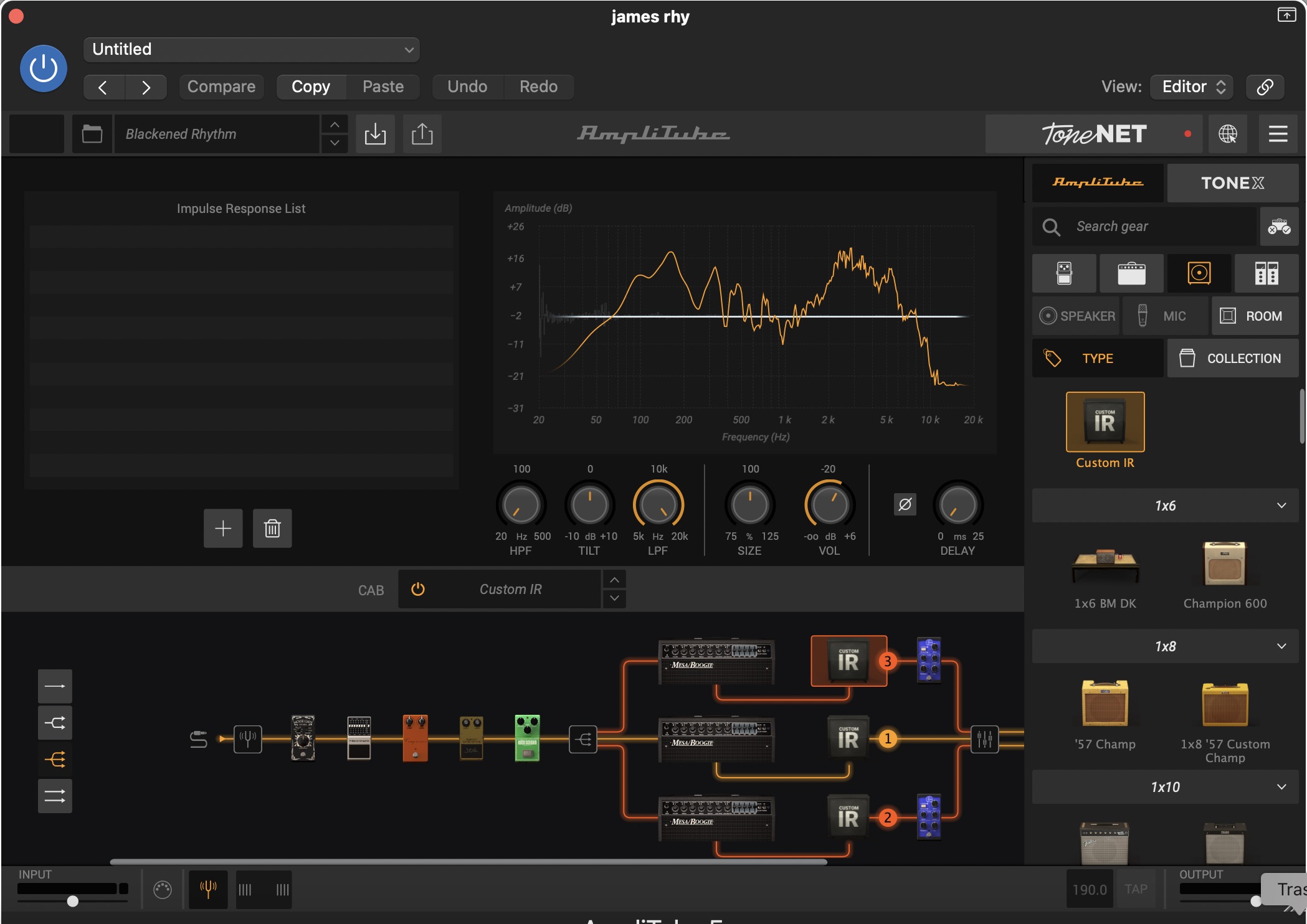This screenshot has width=1307, height=924.
Task: Adjust the SIZE knob
Action: [x=750, y=504]
